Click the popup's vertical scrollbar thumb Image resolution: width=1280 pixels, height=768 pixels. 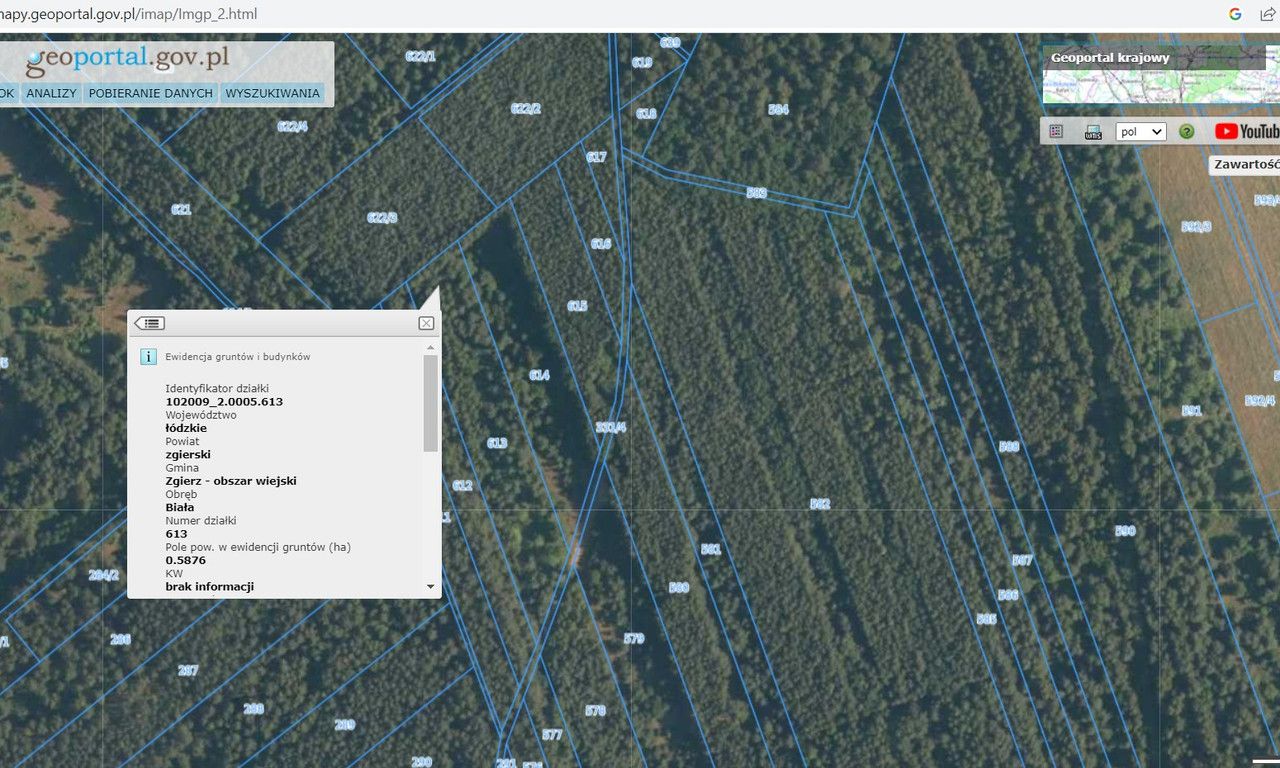tap(431, 404)
